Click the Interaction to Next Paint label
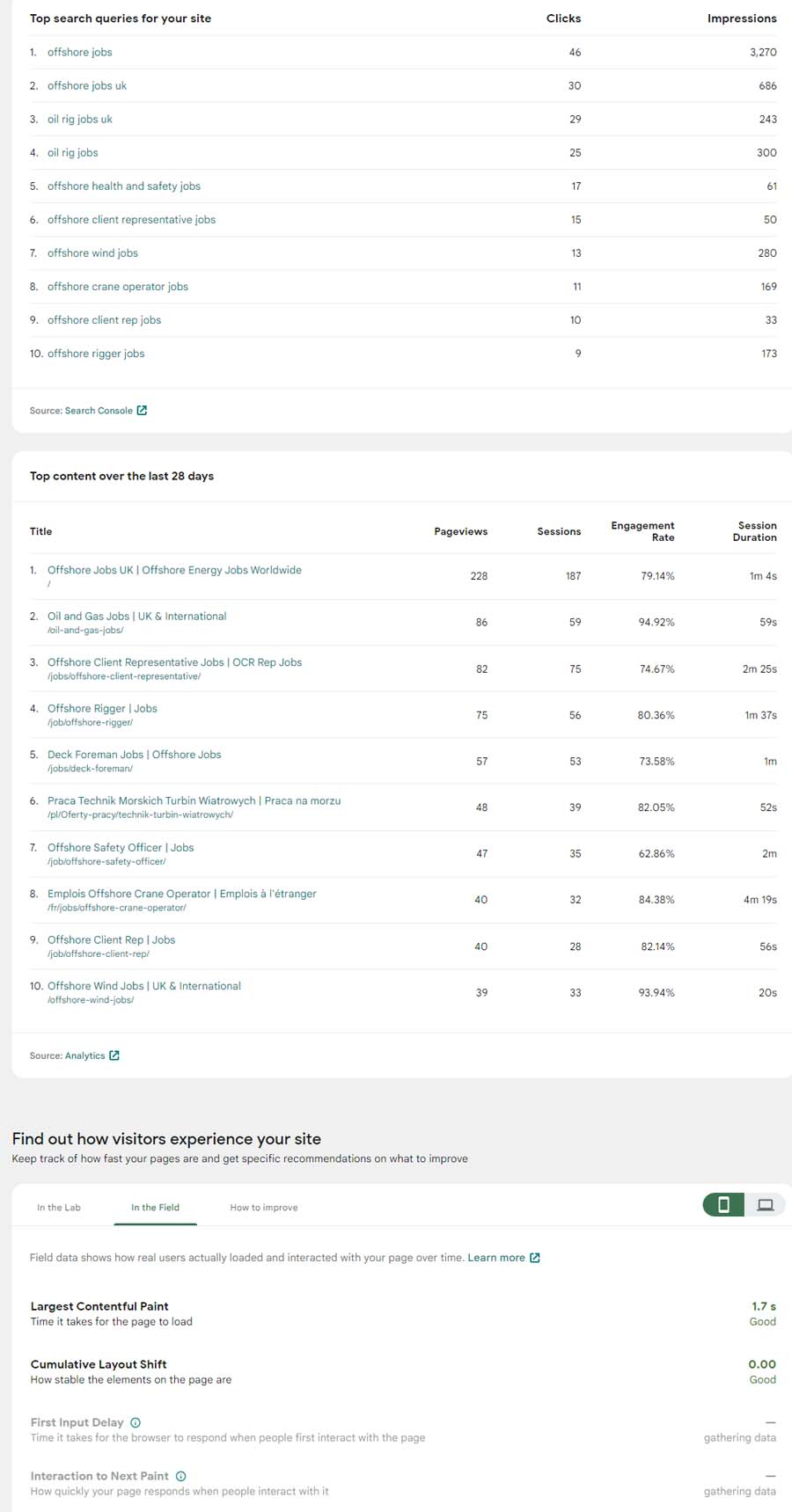 click(x=99, y=1476)
